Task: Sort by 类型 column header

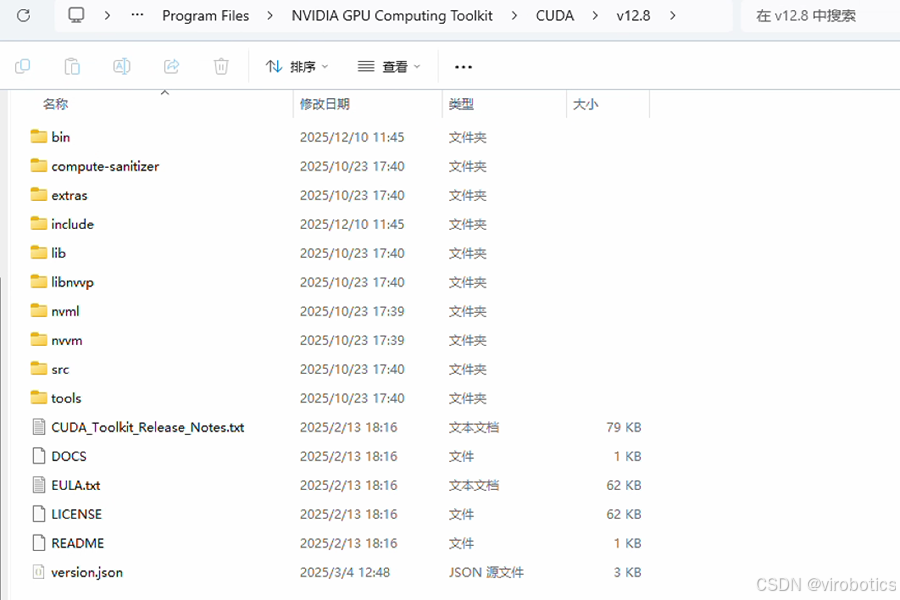Action: click(x=461, y=104)
